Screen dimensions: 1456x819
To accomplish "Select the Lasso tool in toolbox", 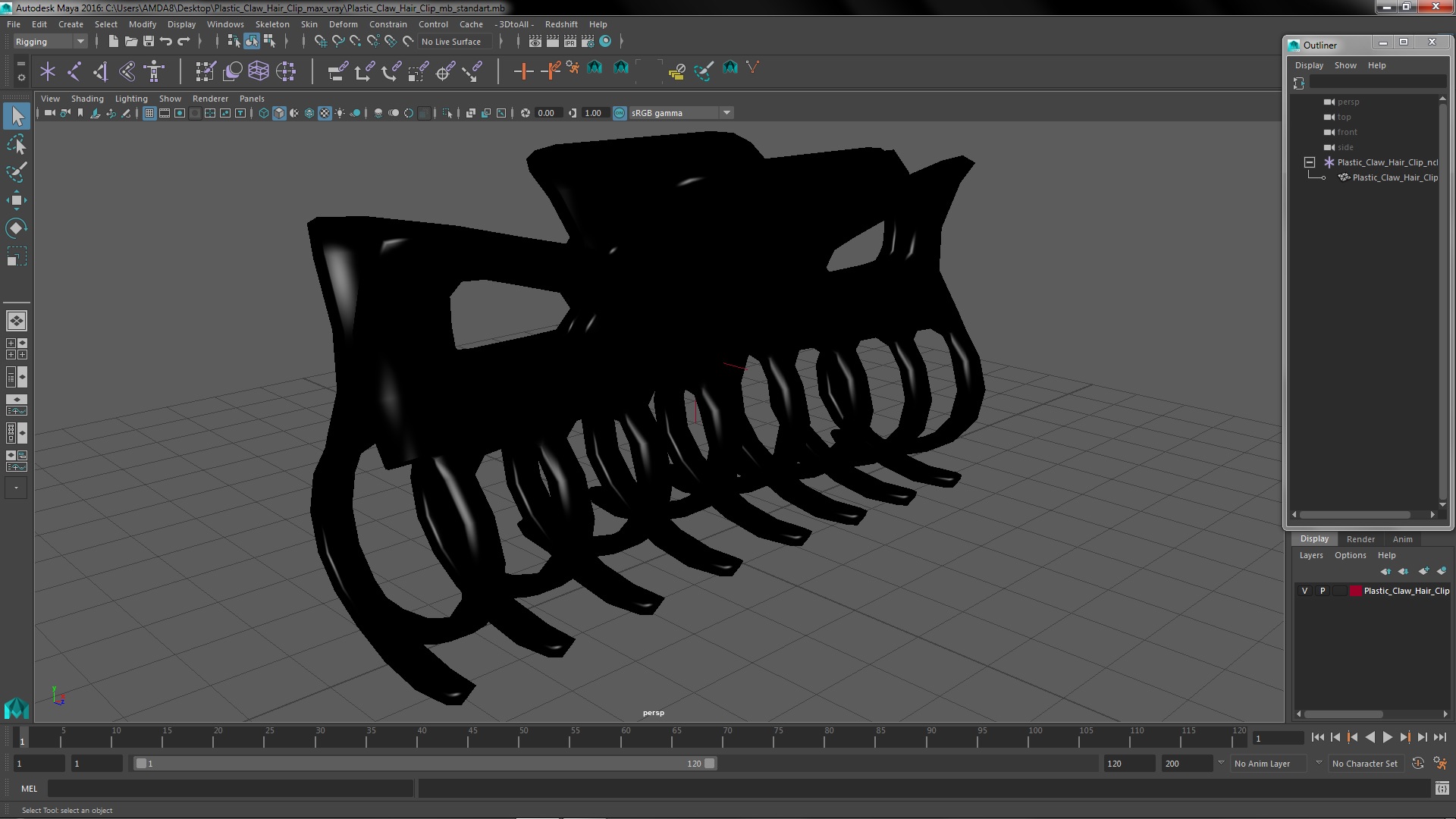I will pyautogui.click(x=16, y=144).
